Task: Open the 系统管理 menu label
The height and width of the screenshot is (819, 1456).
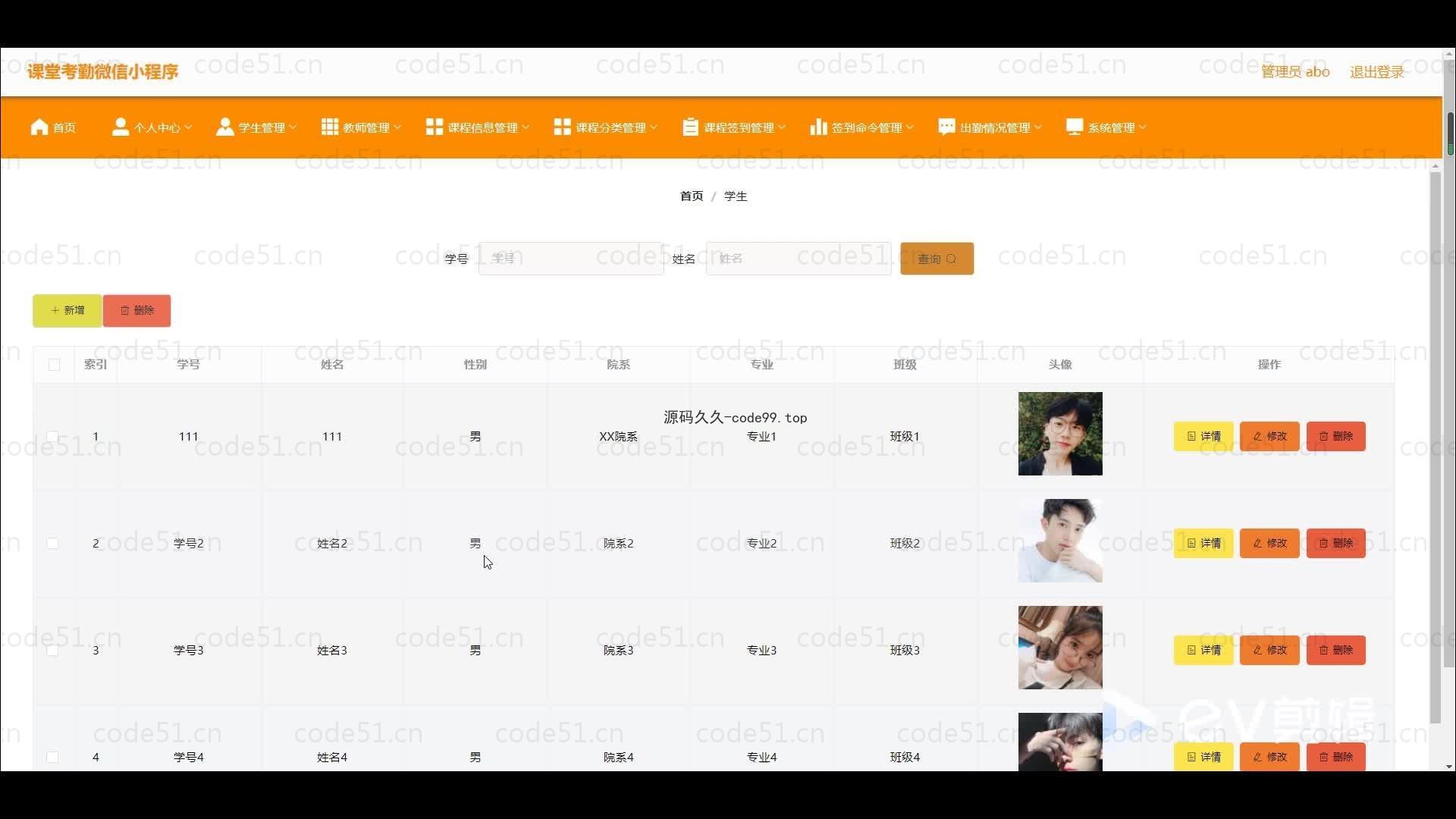Action: [x=1112, y=128]
